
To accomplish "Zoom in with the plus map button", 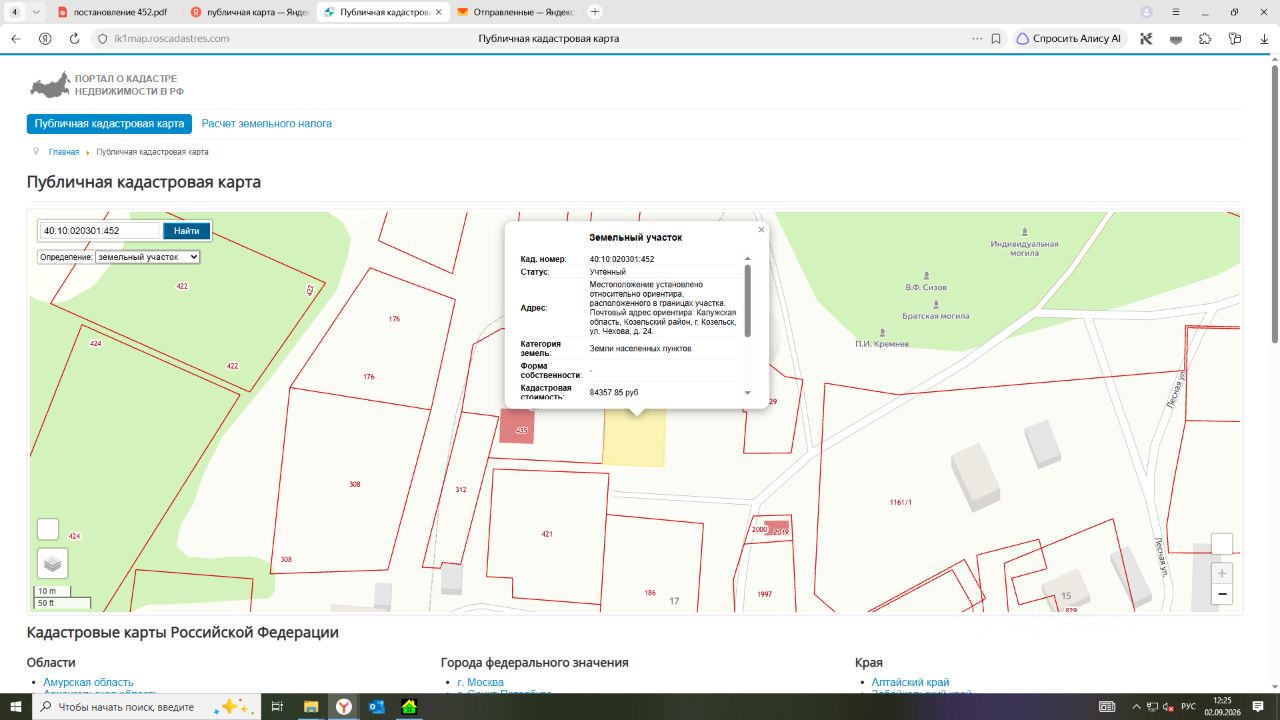I will point(1221,574).
